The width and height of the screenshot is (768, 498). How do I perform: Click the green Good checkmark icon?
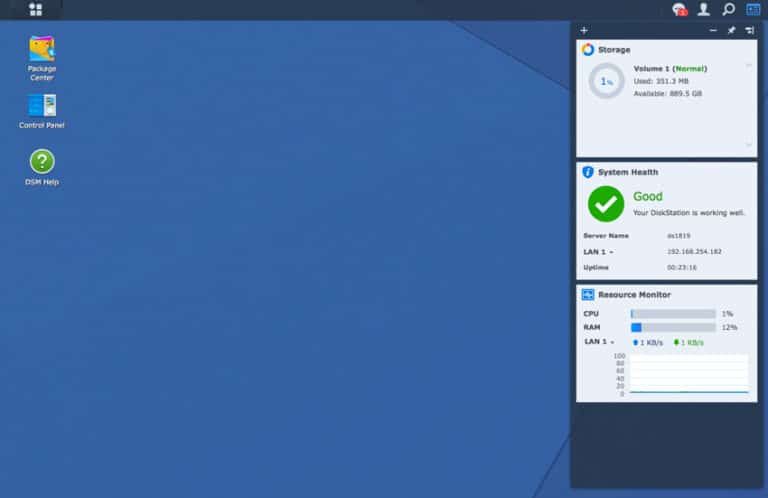(x=606, y=204)
